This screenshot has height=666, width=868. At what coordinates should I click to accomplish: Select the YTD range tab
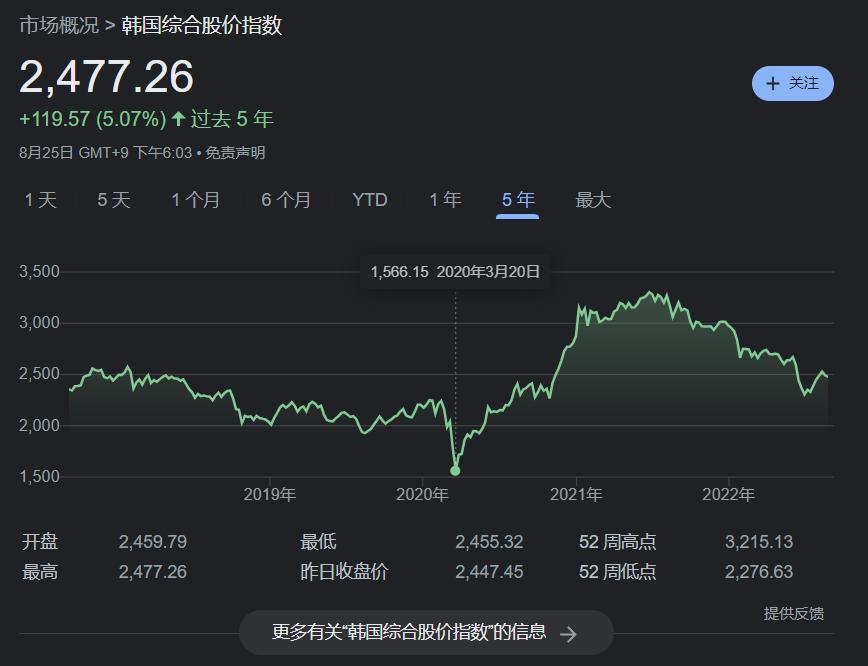pyautogui.click(x=369, y=200)
